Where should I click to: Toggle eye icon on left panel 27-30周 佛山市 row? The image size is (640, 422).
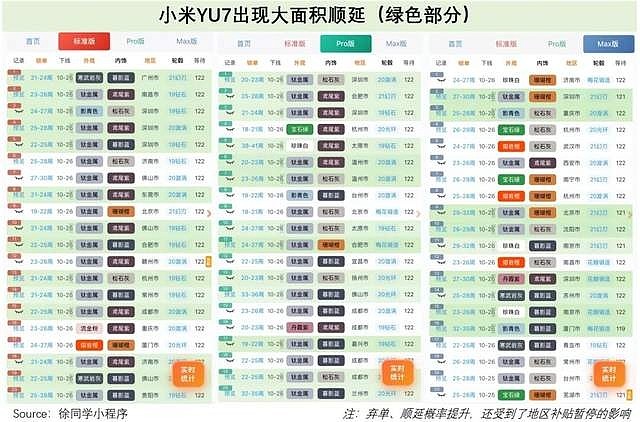(x=18, y=178)
